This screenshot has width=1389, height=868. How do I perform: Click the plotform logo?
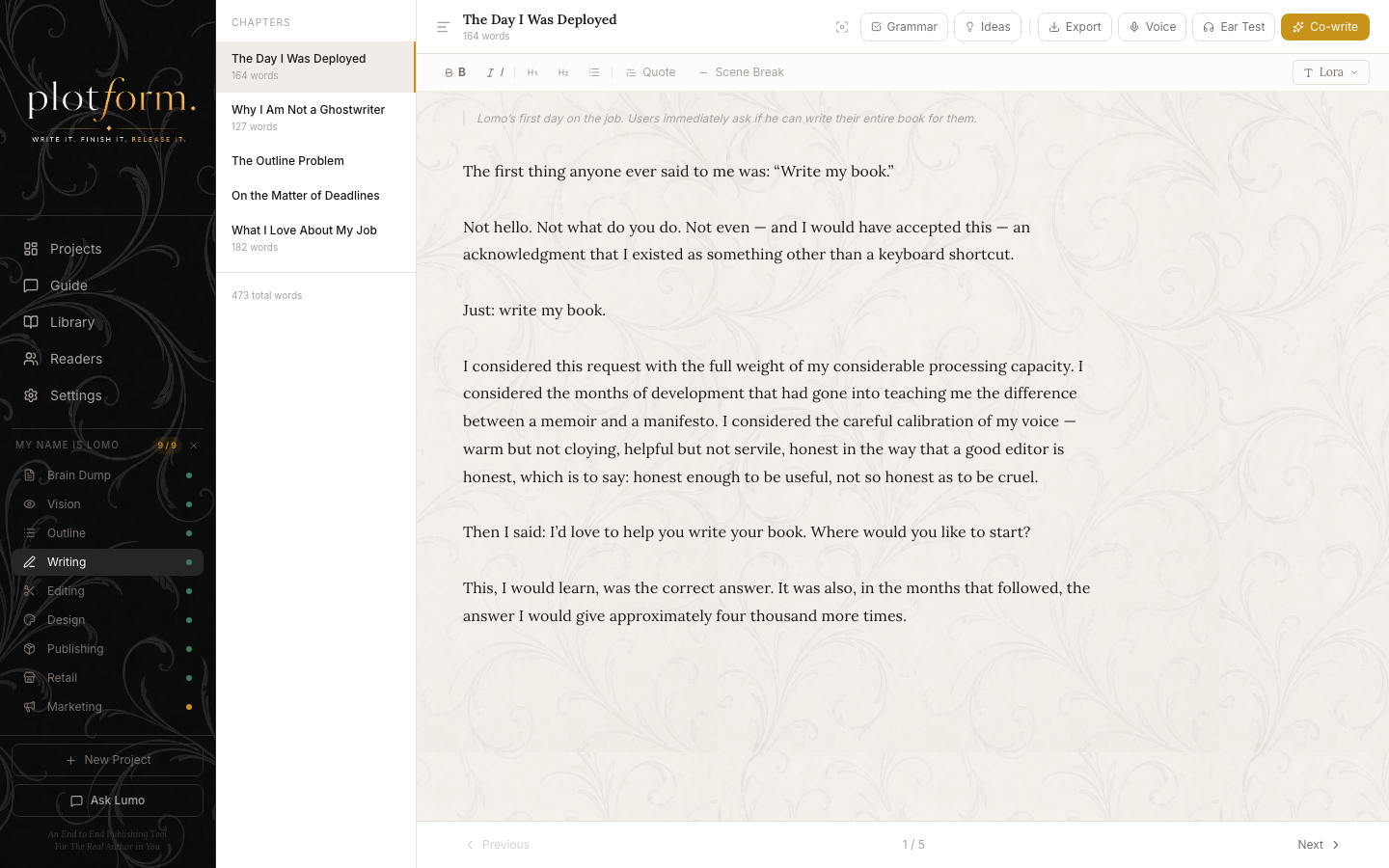pyautogui.click(x=111, y=109)
